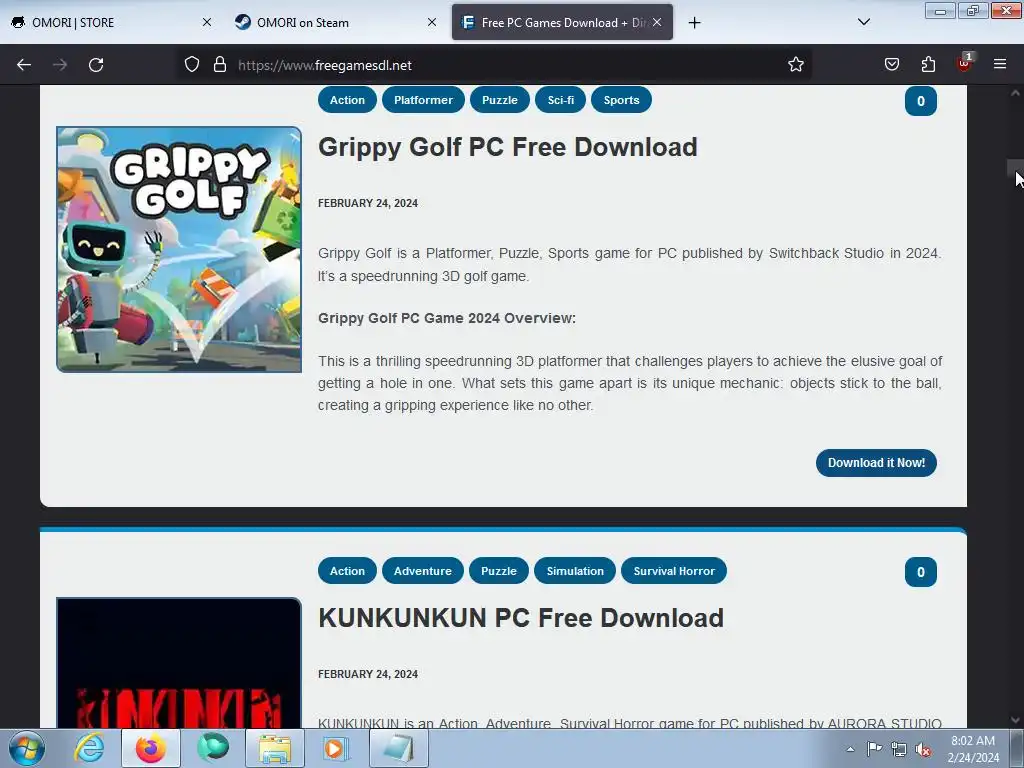Open the Grippy Golf PC Free Download title
Viewport: 1024px width, 768px height.
(507, 147)
